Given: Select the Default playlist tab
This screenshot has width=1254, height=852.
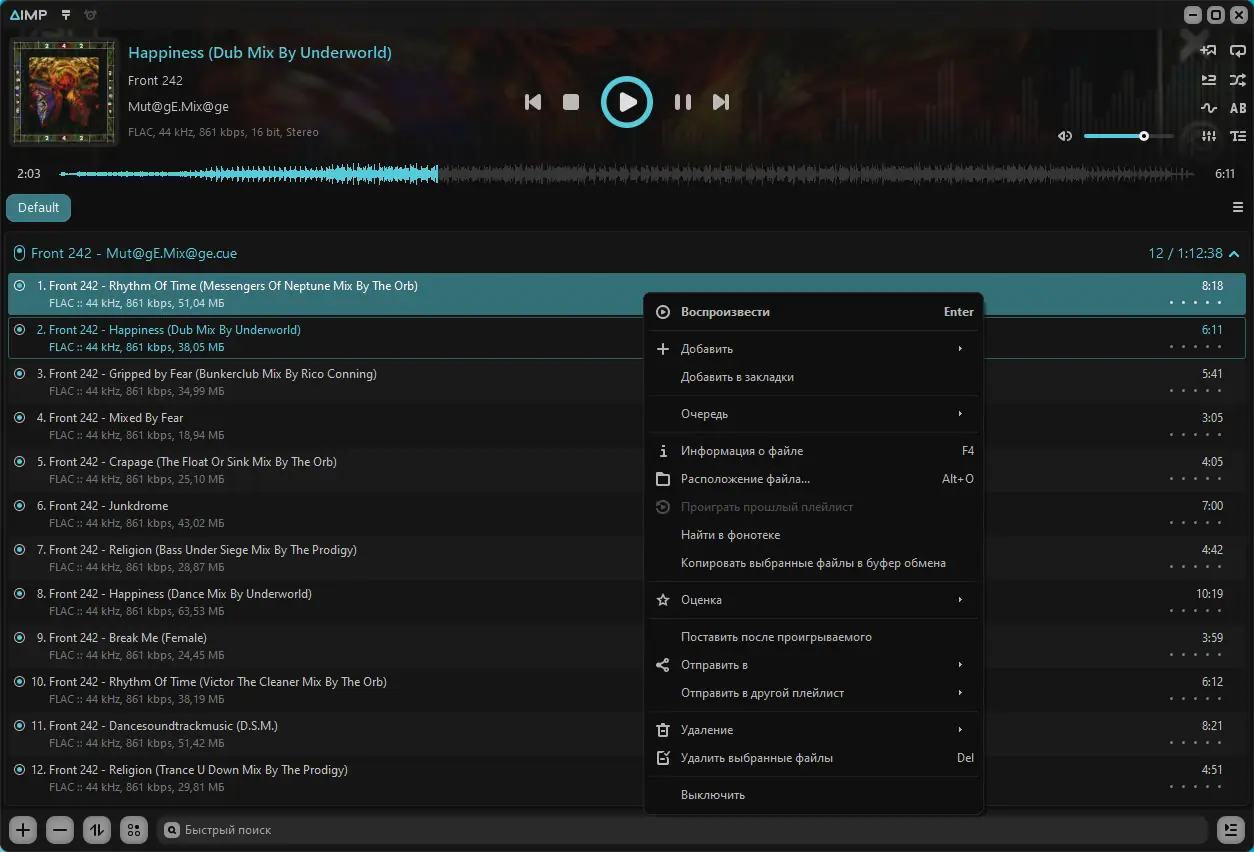Looking at the screenshot, I should coord(38,208).
